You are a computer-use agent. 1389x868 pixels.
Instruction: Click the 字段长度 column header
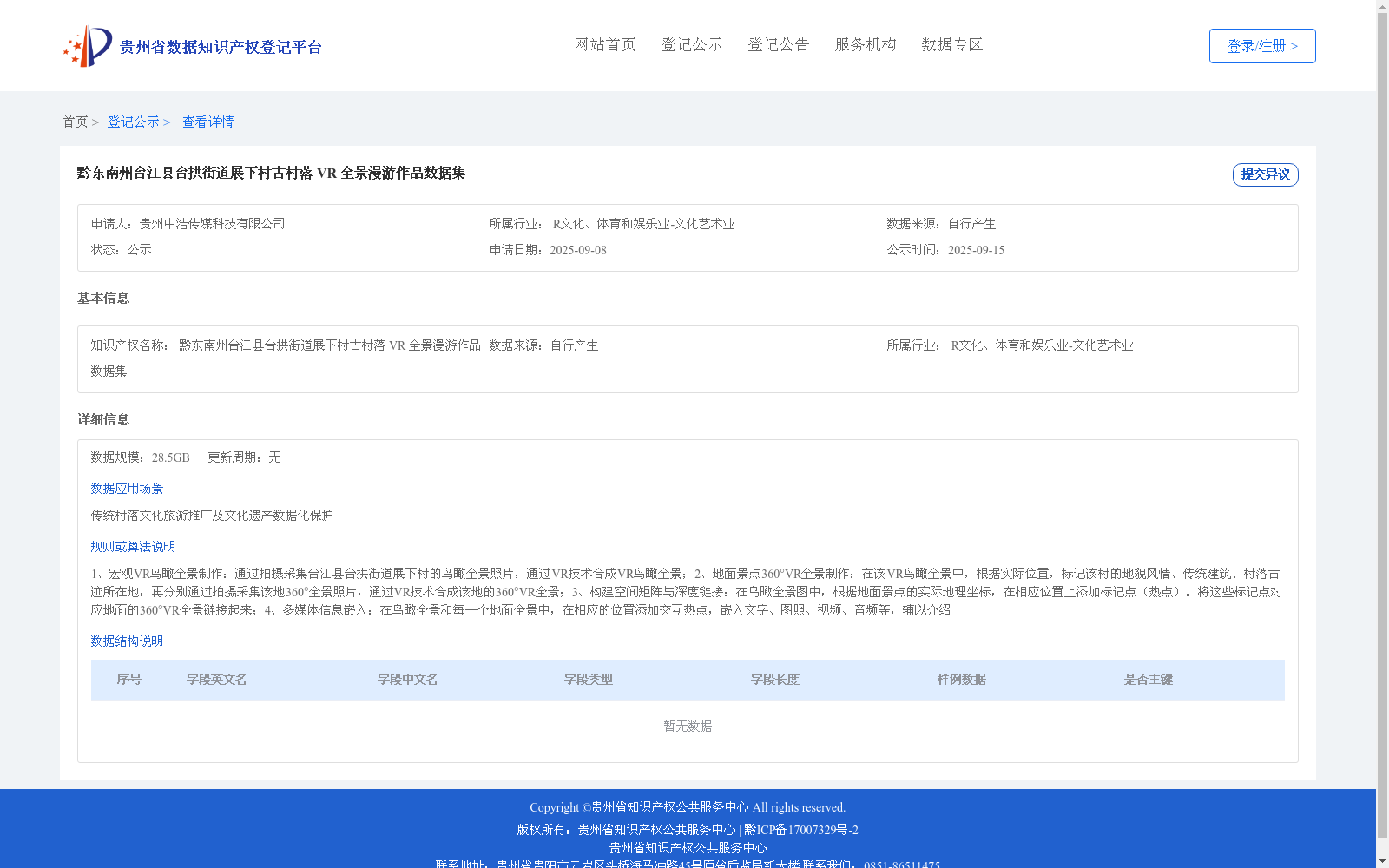pos(775,680)
